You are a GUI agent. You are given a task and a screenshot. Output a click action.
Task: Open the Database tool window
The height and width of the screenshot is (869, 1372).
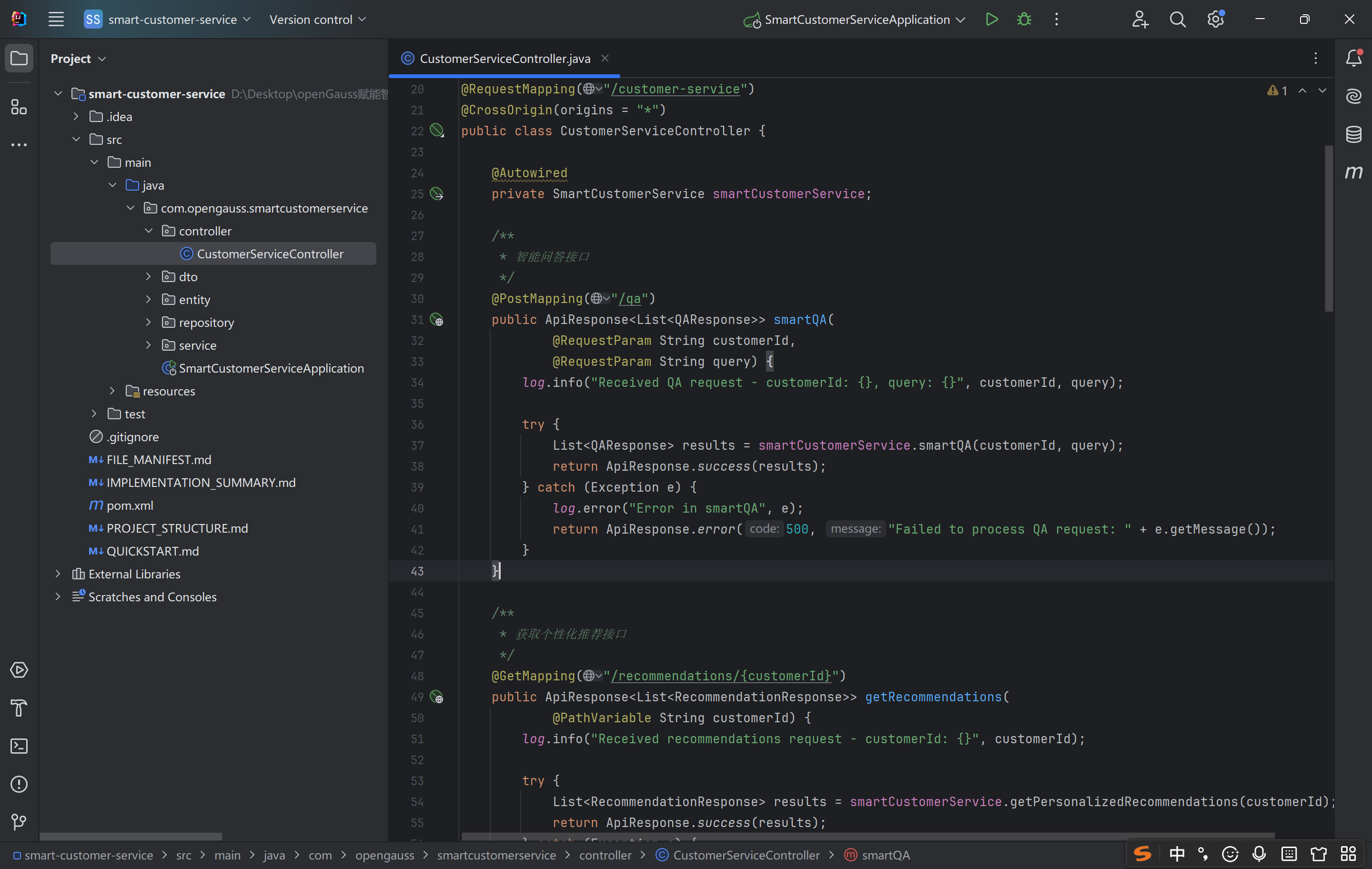pyautogui.click(x=1354, y=134)
